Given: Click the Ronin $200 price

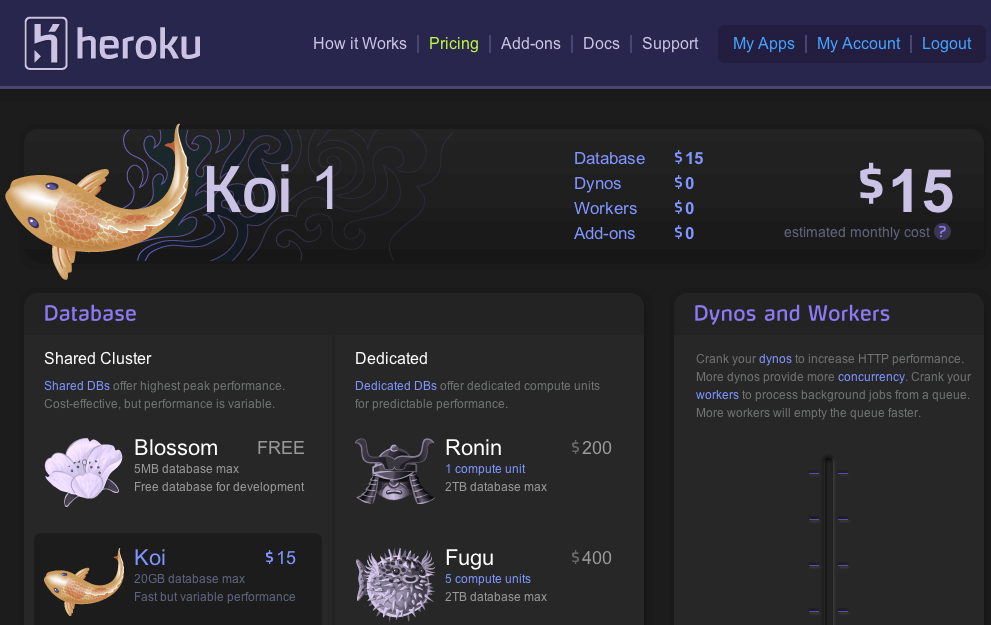Looking at the screenshot, I should (591, 448).
